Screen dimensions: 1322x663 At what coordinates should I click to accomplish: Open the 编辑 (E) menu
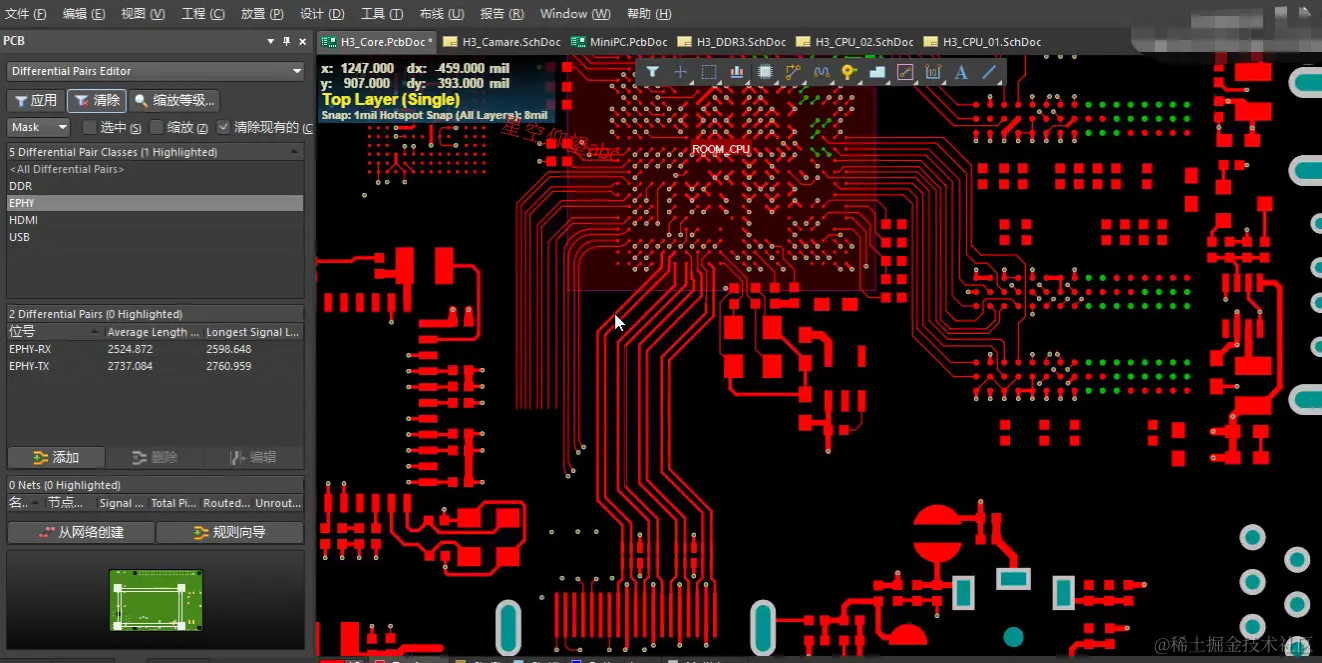(84, 14)
